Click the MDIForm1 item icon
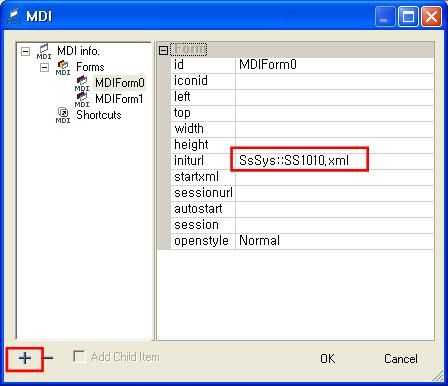 [82, 99]
